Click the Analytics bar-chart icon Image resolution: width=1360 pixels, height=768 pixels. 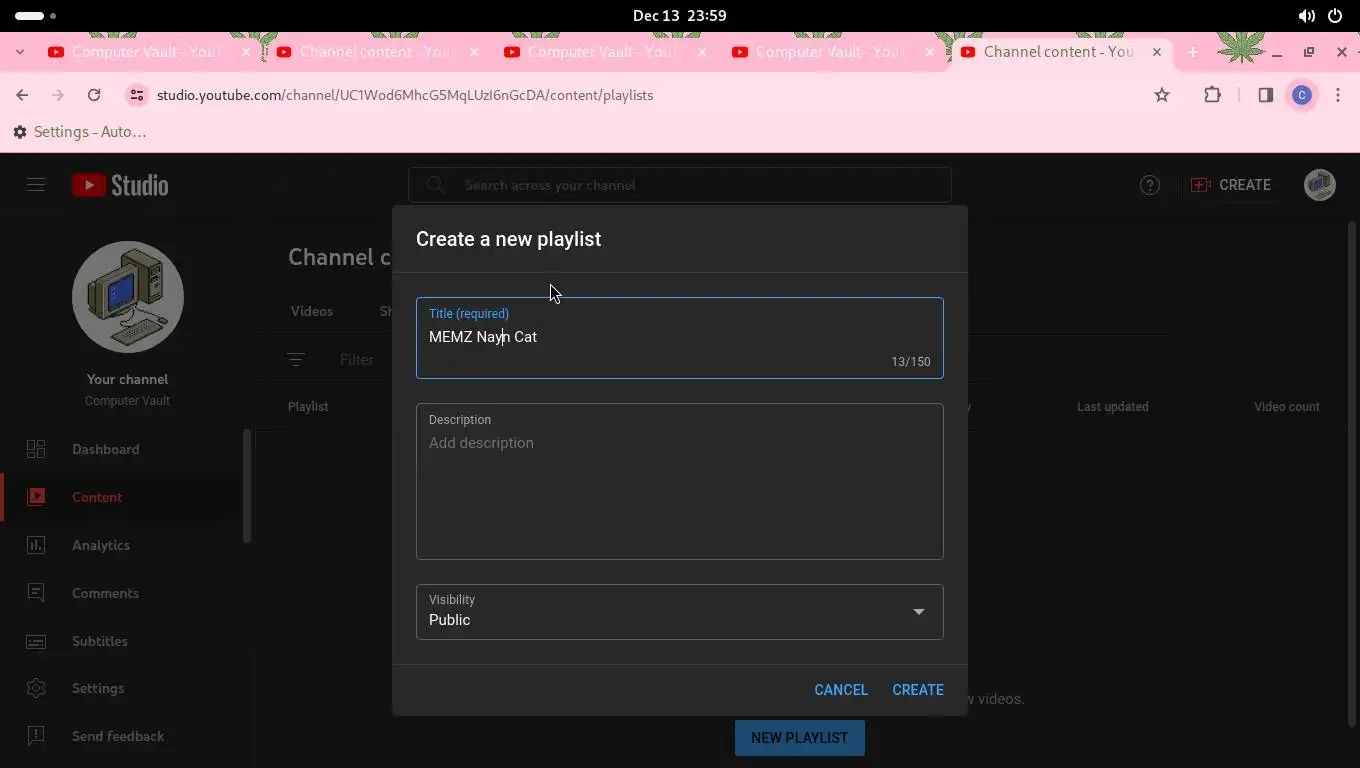coord(36,545)
